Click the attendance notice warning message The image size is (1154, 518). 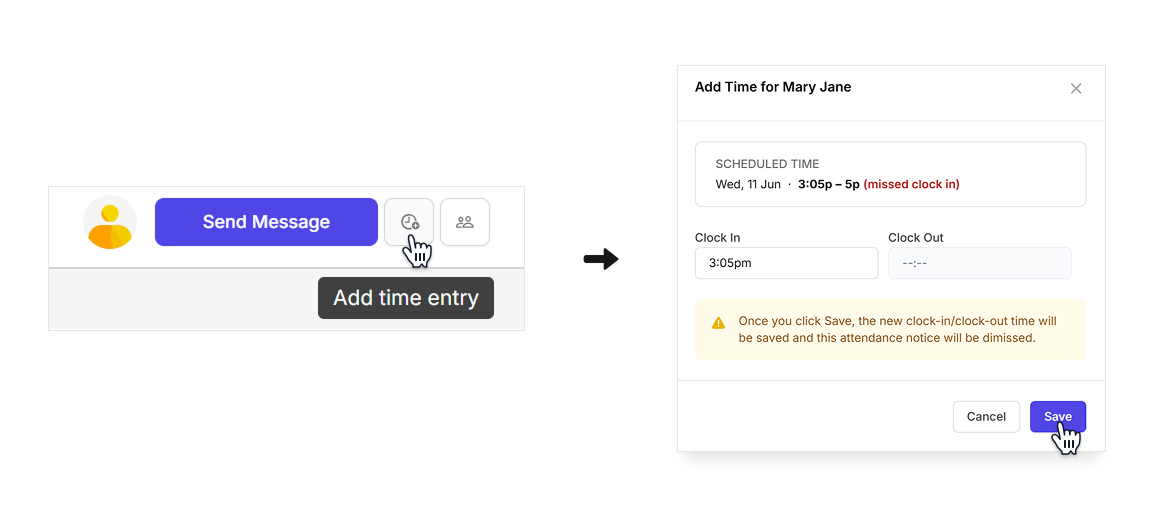click(x=896, y=329)
